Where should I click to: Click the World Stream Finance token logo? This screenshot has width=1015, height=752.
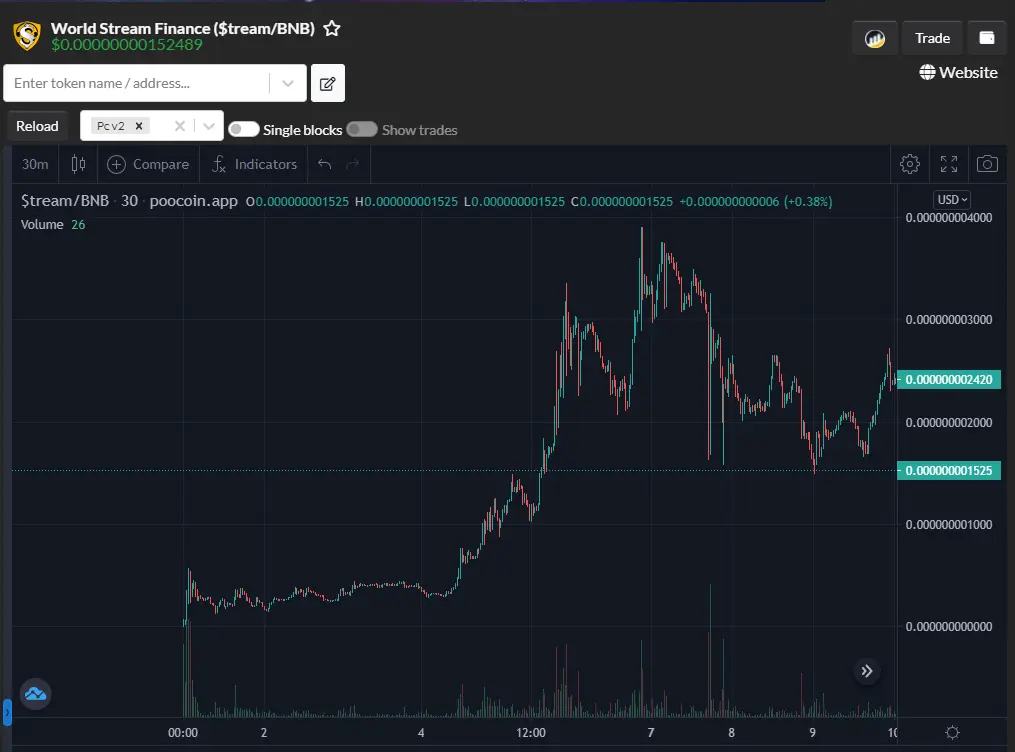coord(27,36)
